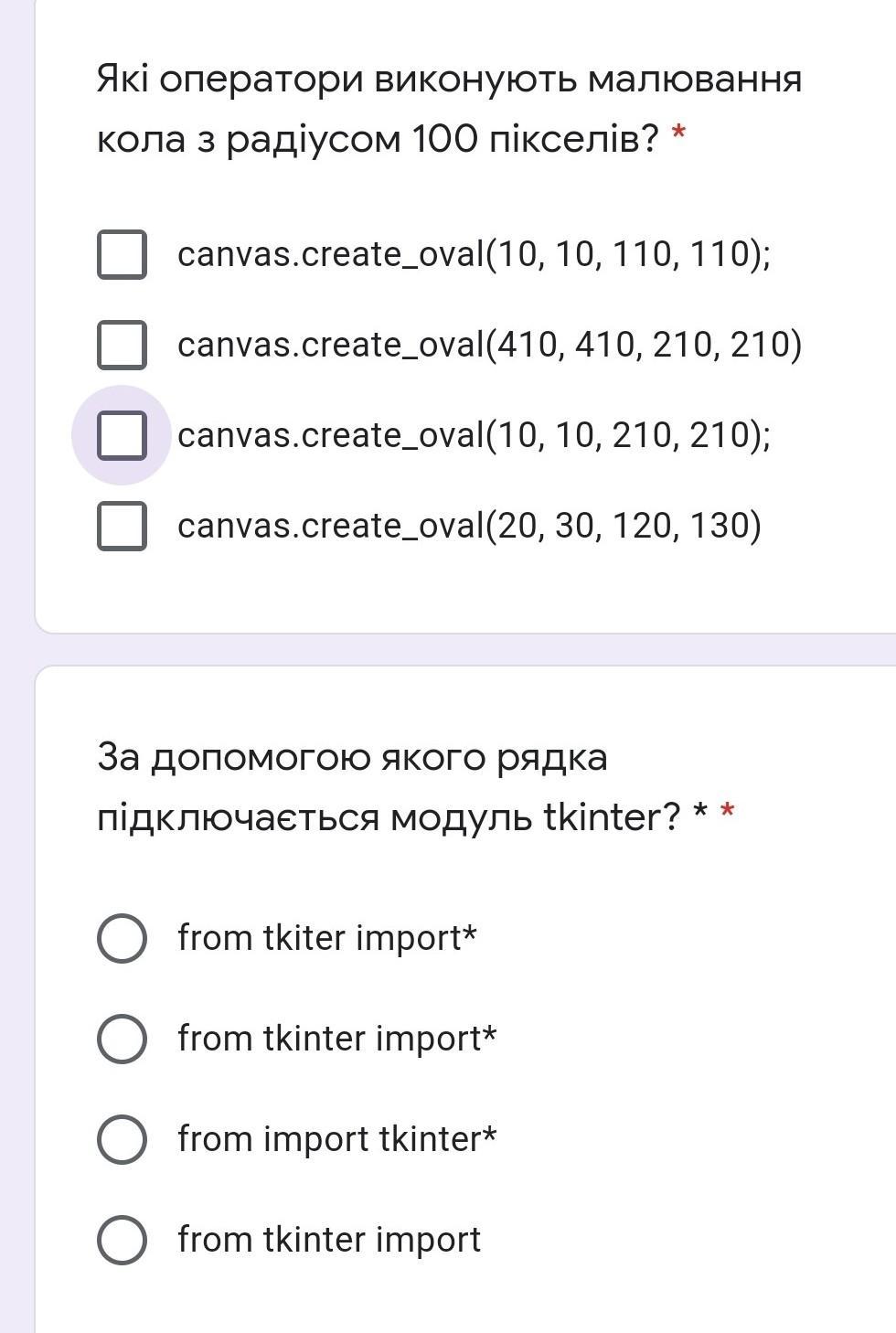Image resolution: width=896 pixels, height=1333 pixels.
Task: Toggle the highlighted create_oval(10, 10, 210, 210) checkbox
Action: 122,435
